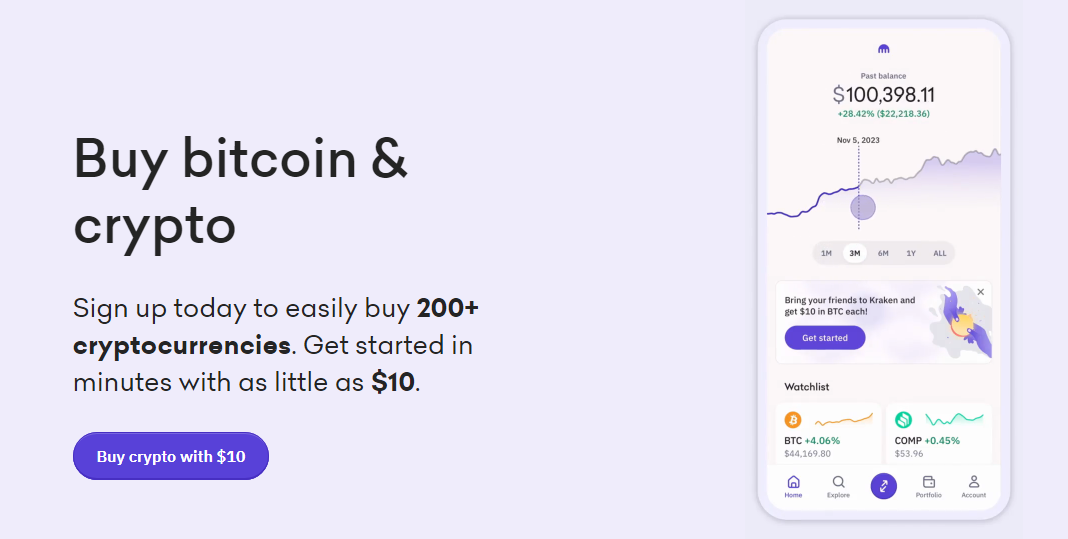Click the green COMP coin icon
Image resolution: width=1068 pixels, height=539 pixels.
click(x=904, y=420)
